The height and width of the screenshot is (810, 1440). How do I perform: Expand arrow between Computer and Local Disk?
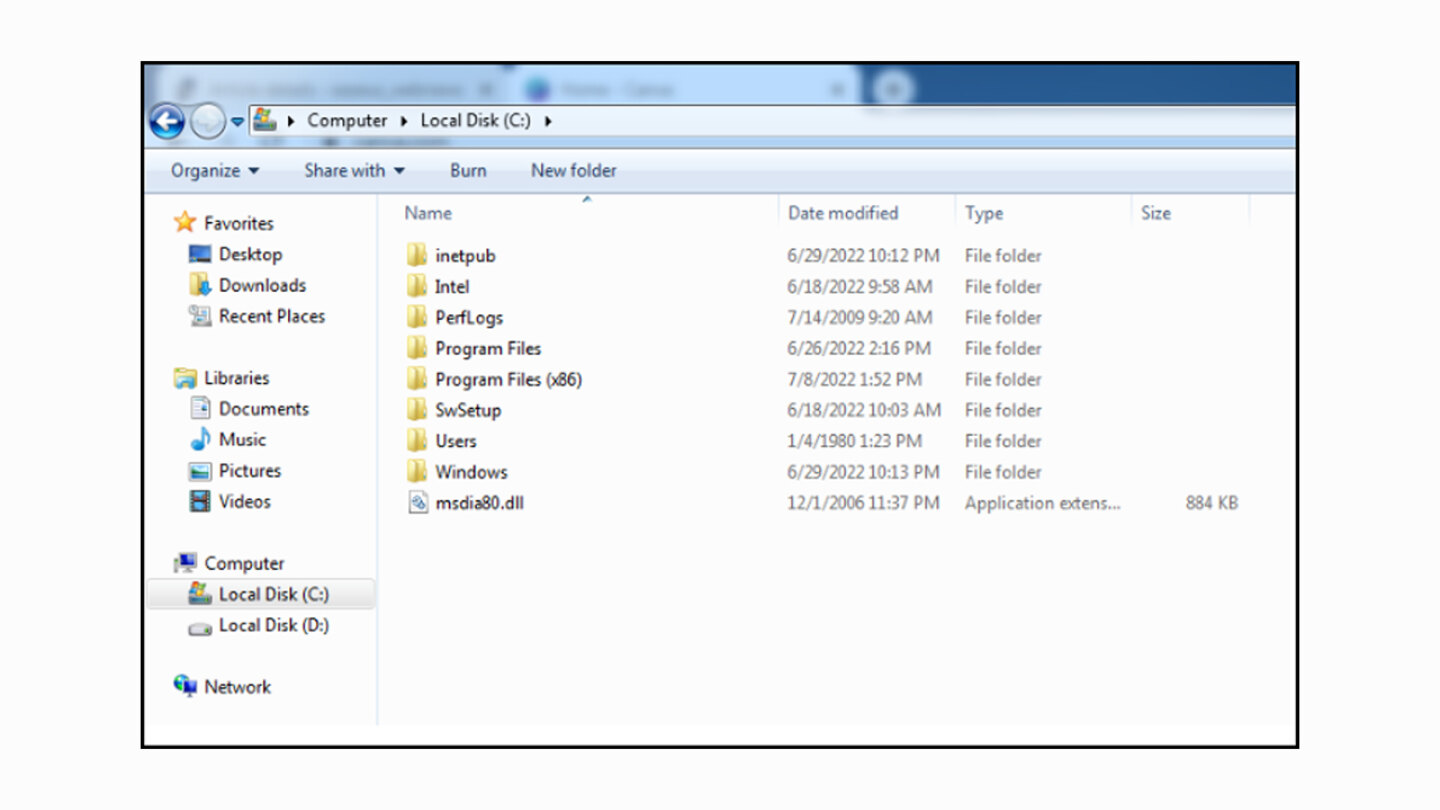tap(404, 121)
